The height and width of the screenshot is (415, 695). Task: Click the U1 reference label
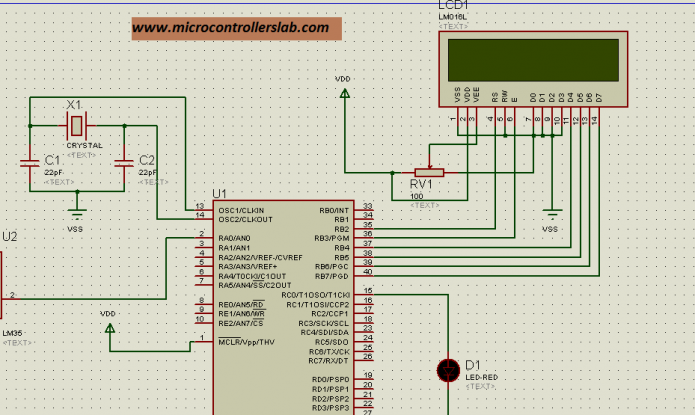tap(219, 194)
